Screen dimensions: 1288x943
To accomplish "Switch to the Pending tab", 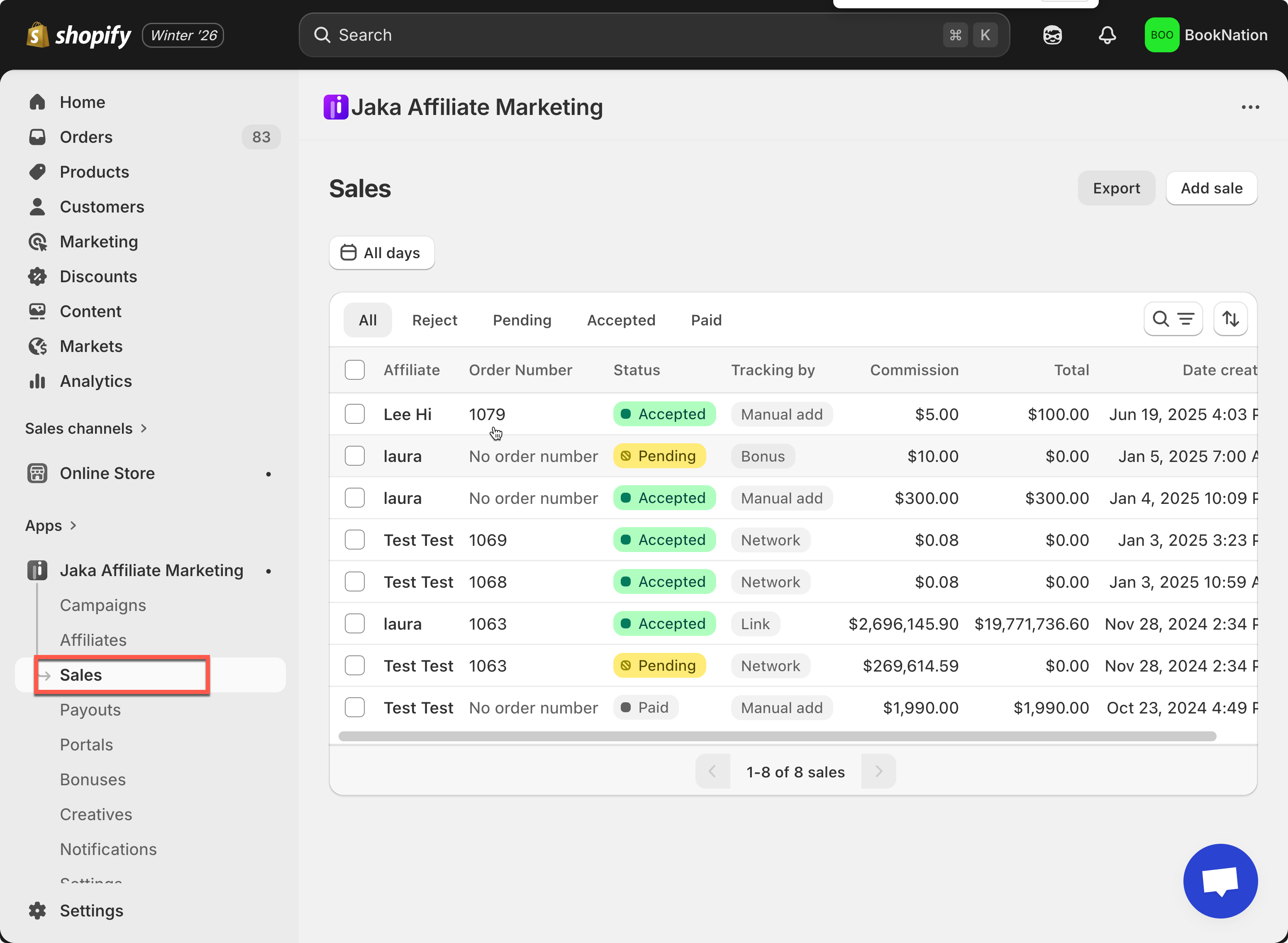I will 522,320.
